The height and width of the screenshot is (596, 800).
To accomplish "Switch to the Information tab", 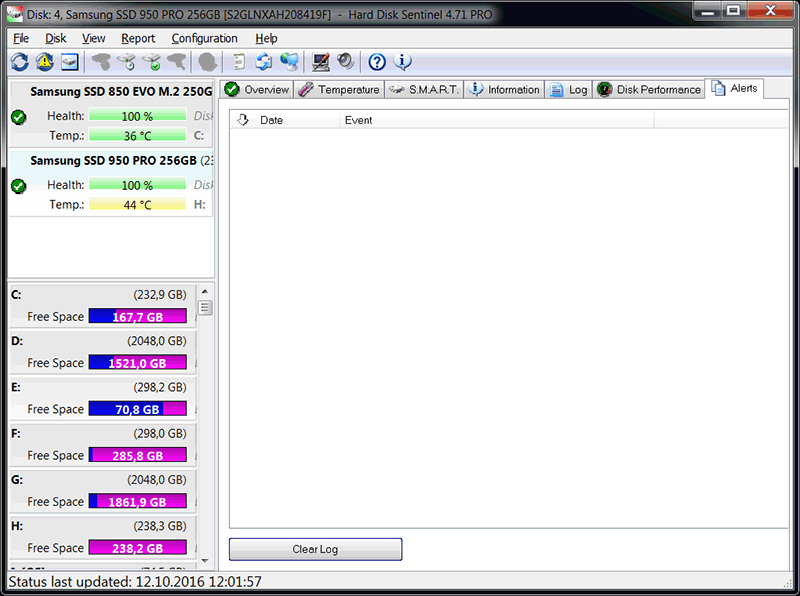I will pos(504,89).
